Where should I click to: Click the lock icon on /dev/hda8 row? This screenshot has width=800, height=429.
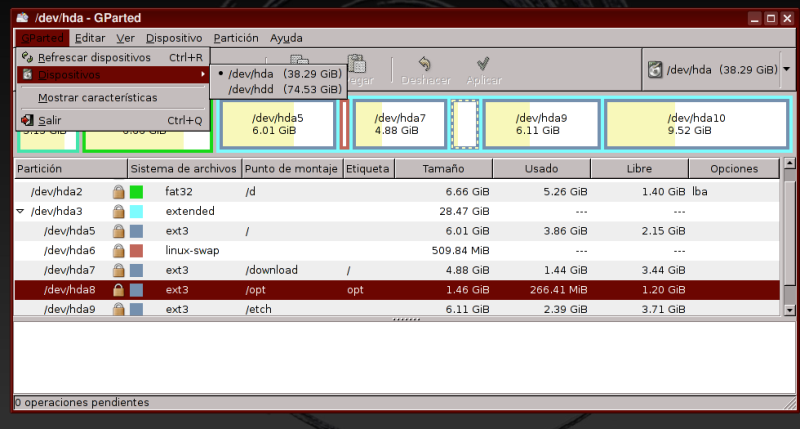tap(118, 290)
